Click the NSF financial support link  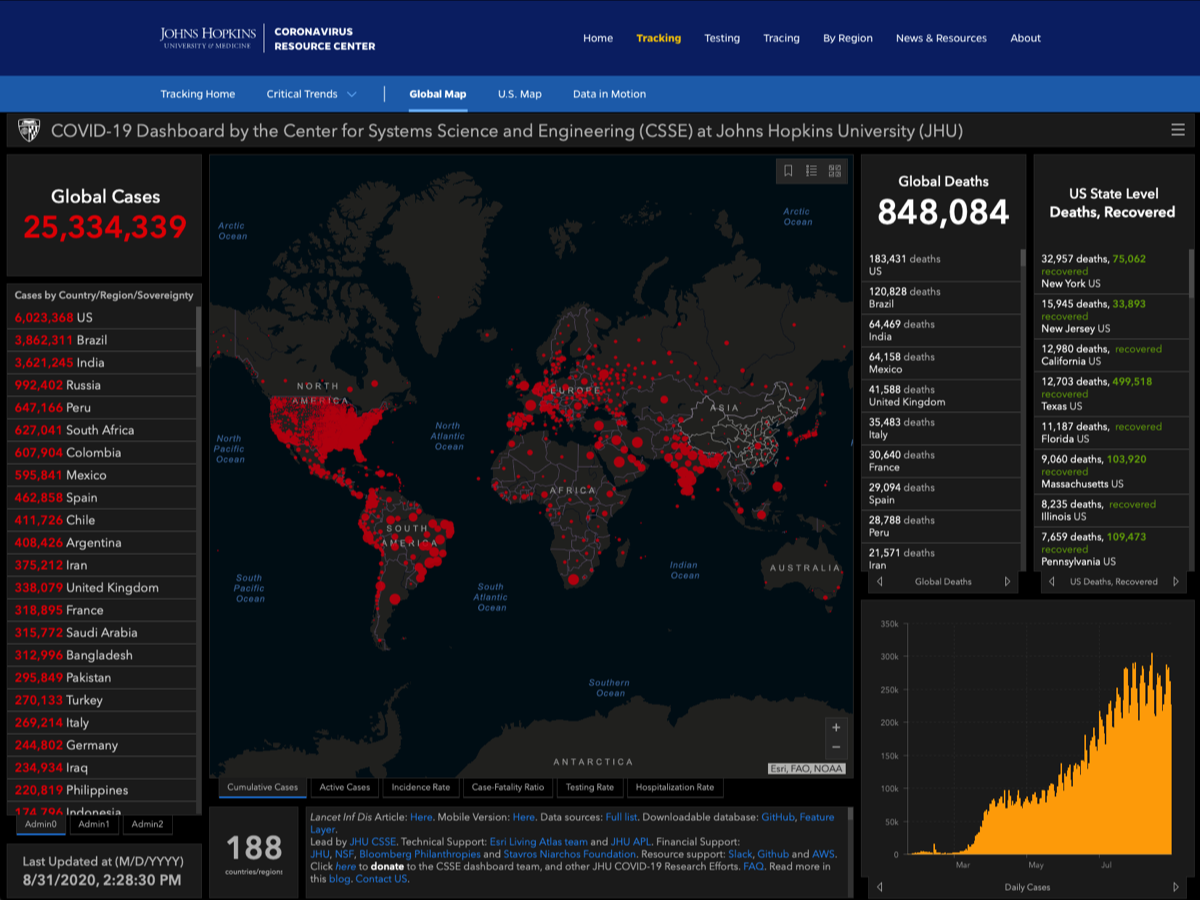[345, 854]
